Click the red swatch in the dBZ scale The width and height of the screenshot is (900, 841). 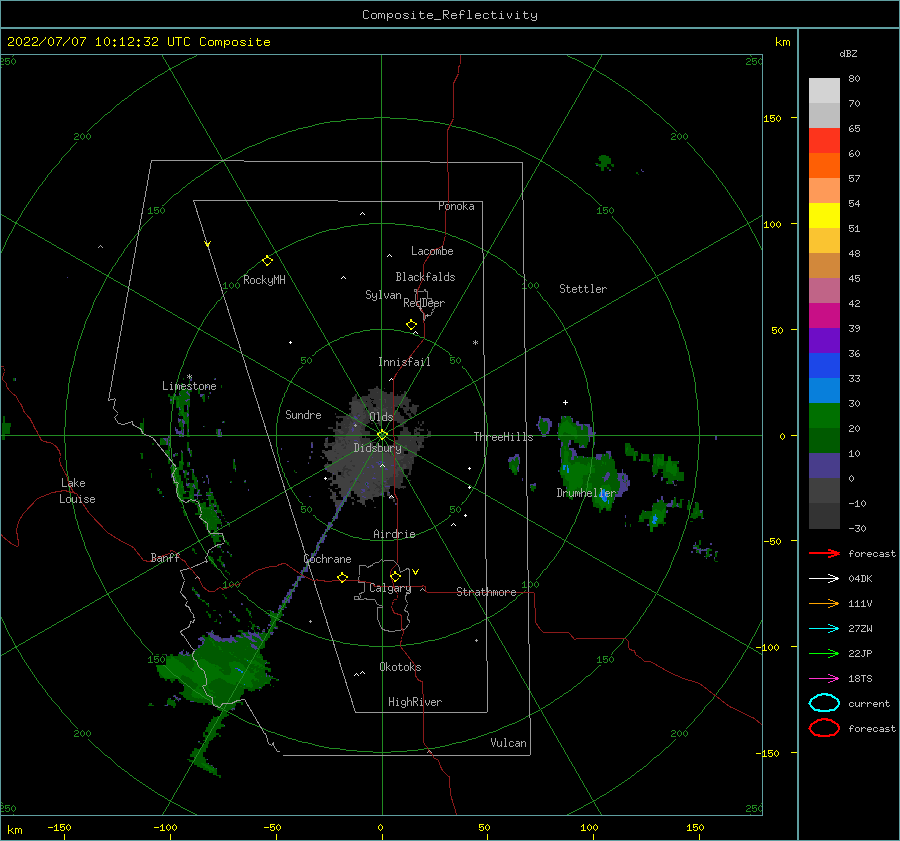click(824, 141)
